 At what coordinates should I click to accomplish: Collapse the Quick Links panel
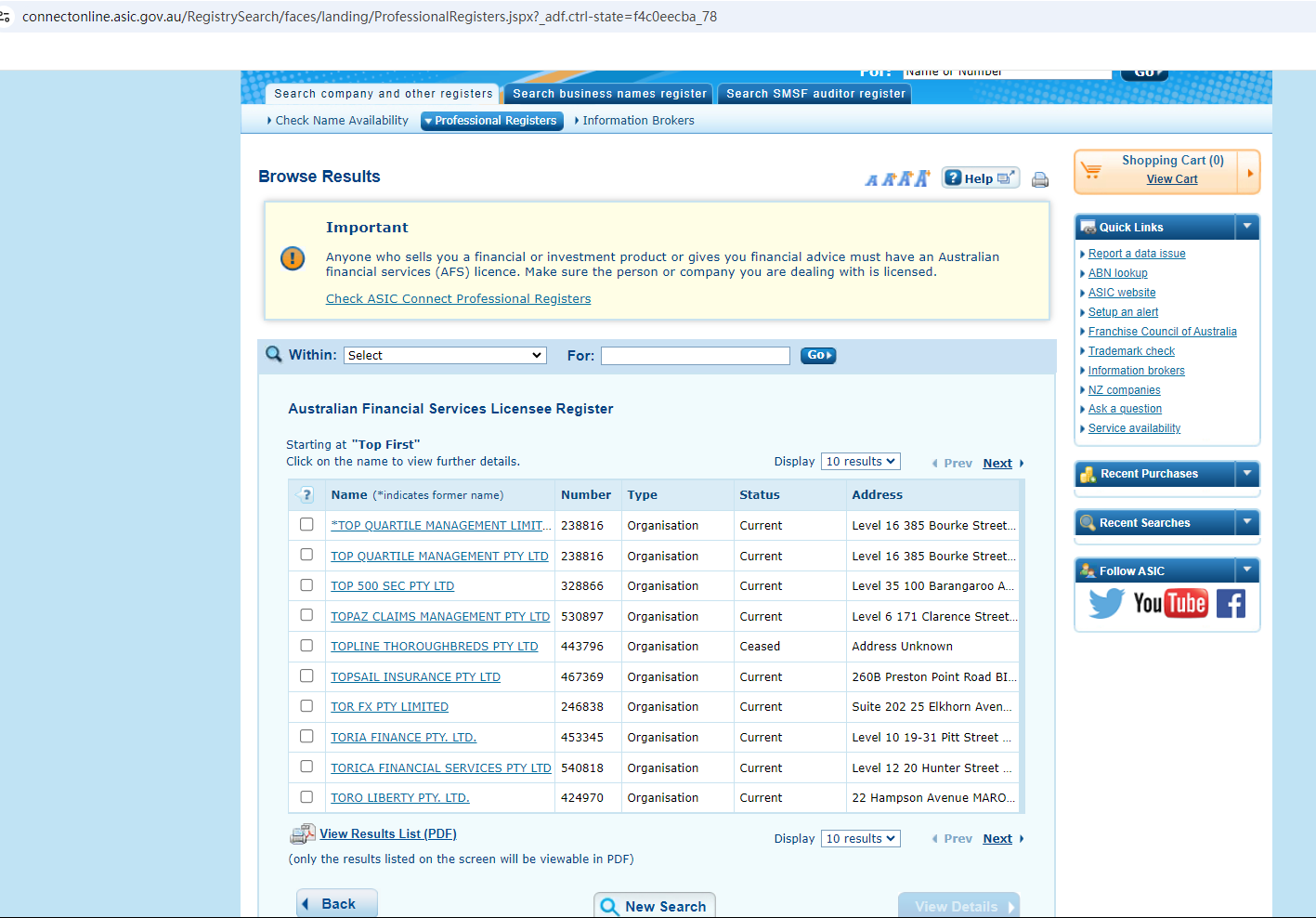1247,227
